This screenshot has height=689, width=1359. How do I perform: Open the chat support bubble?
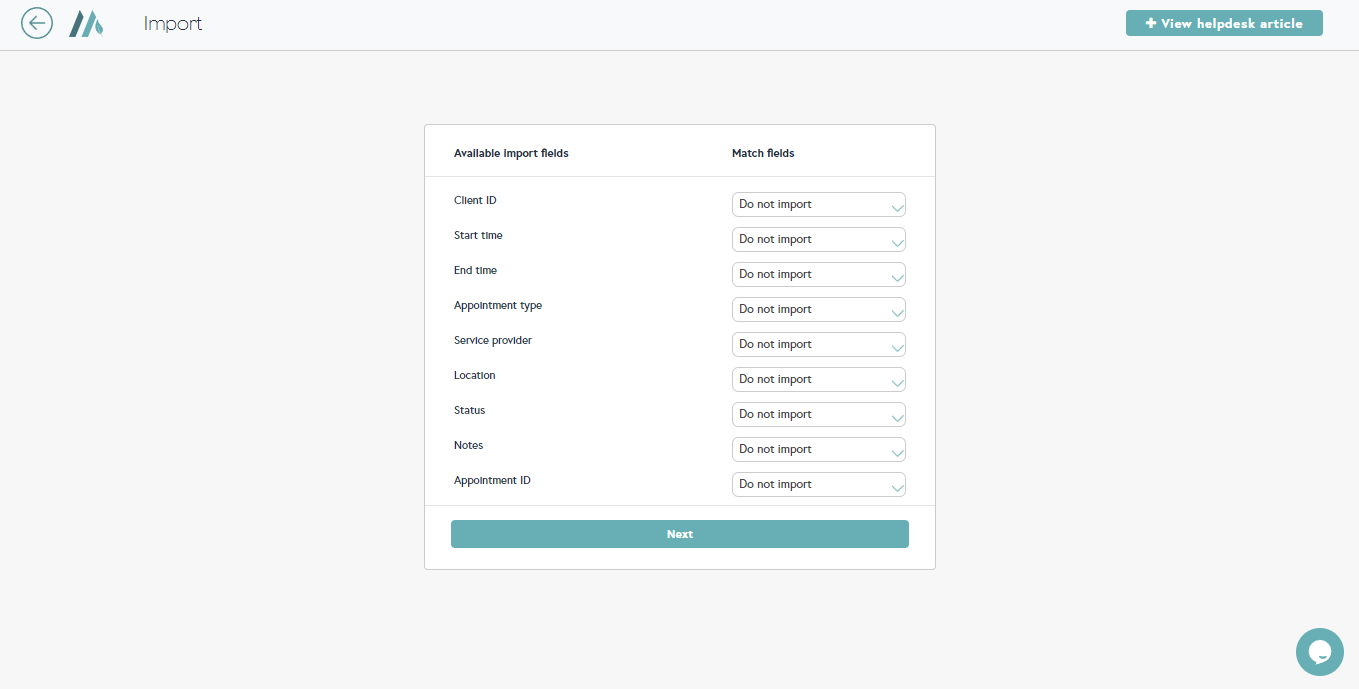(x=1319, y=652)
